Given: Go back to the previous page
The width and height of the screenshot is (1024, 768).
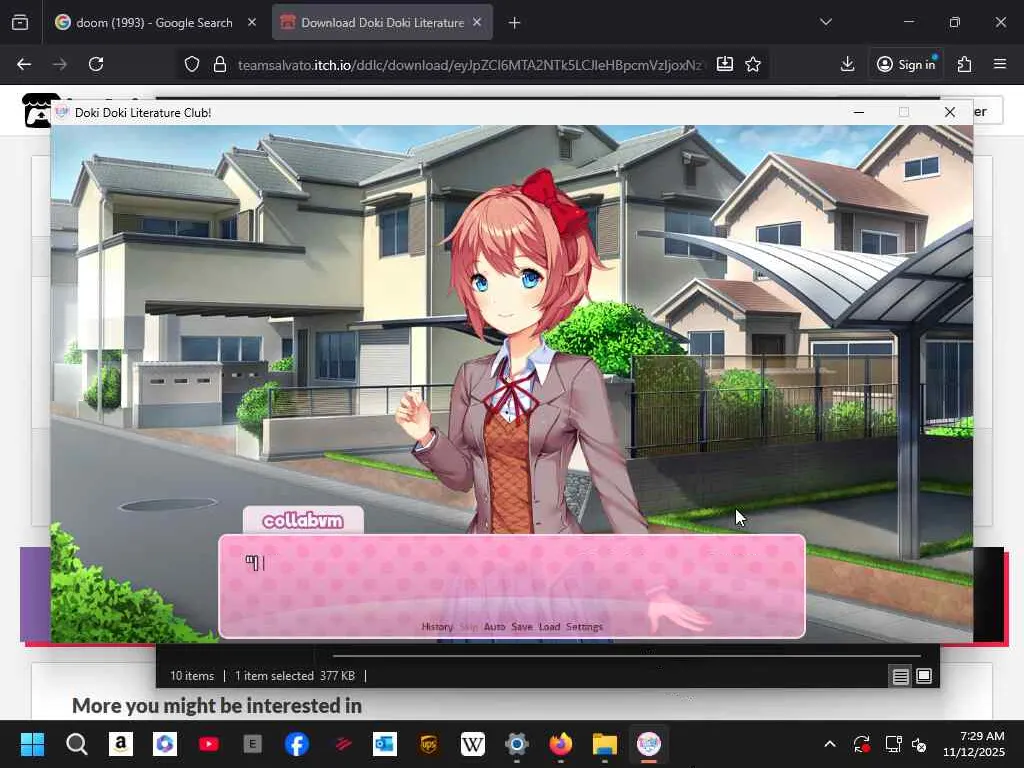Looking at the screenshot, I should tap(24, 64).
